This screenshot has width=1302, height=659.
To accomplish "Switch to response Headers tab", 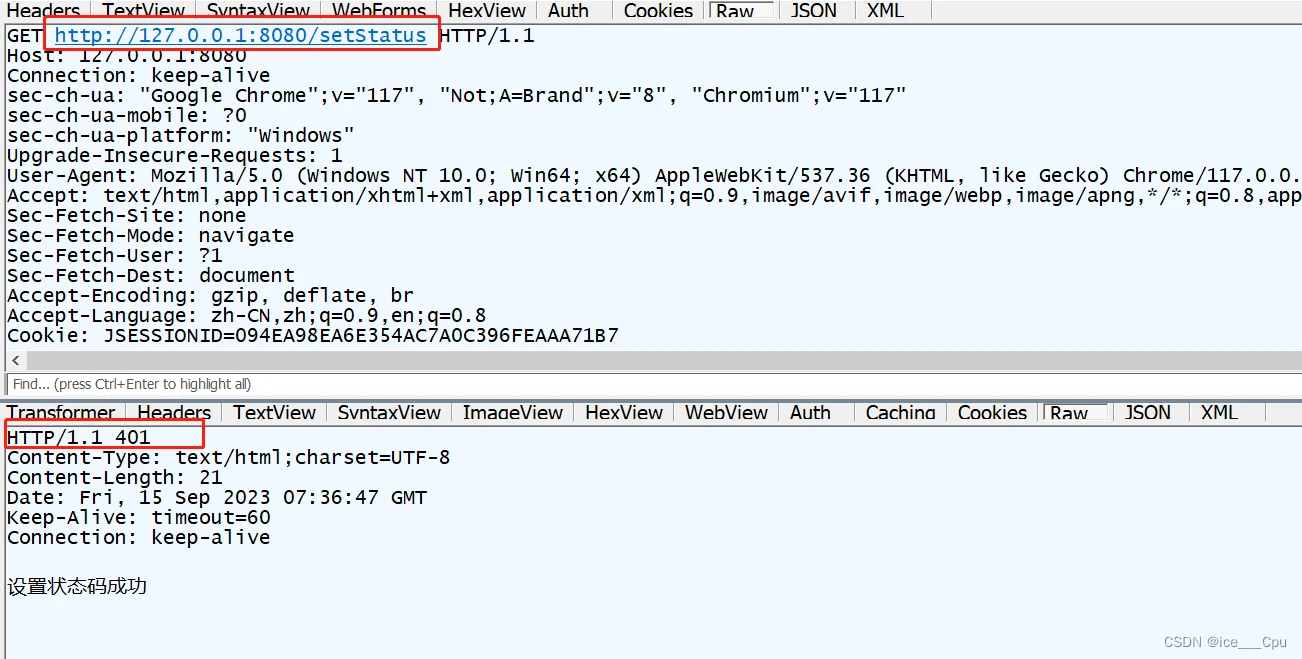I will coord(174,412).
